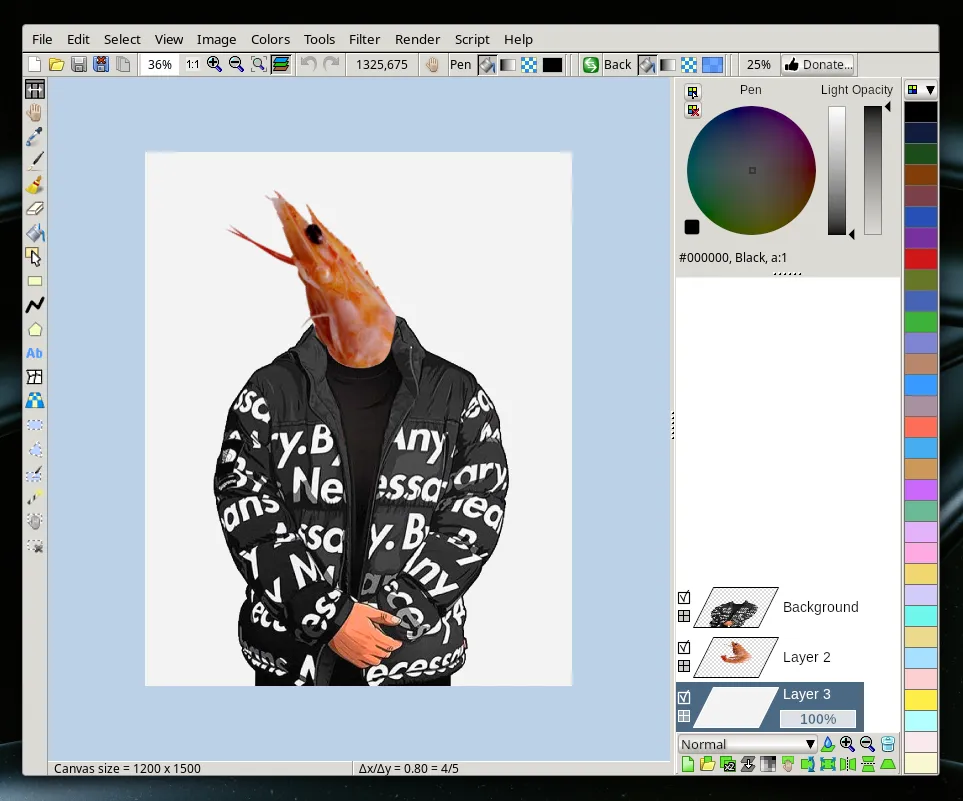Screen dimensions: 963x801
Task: Open the Render menu
Action: 417,39
